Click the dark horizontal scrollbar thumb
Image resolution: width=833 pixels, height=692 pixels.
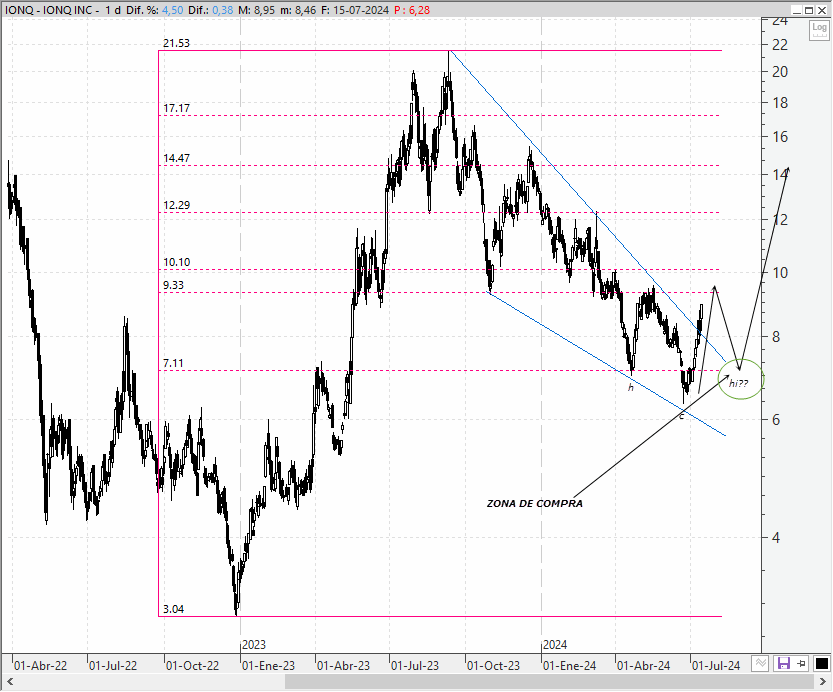point(547,682)
